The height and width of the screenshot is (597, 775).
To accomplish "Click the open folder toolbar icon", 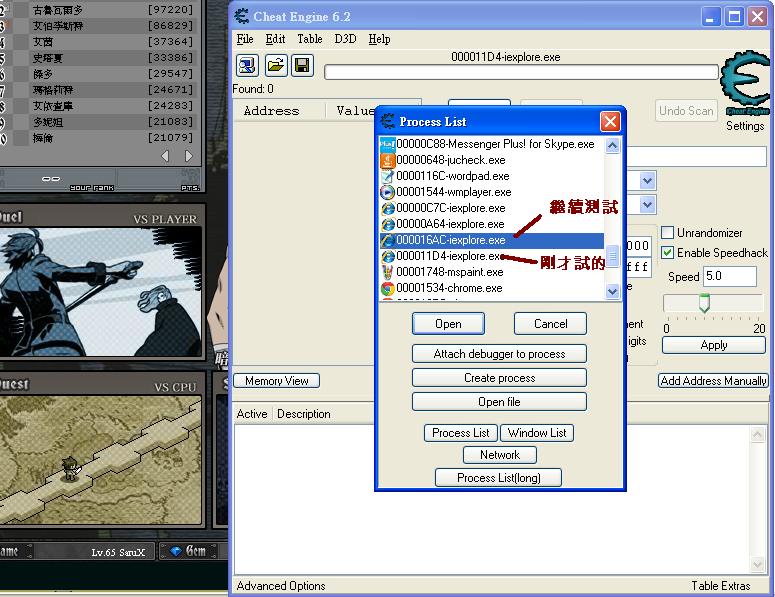I will (276, 65).
